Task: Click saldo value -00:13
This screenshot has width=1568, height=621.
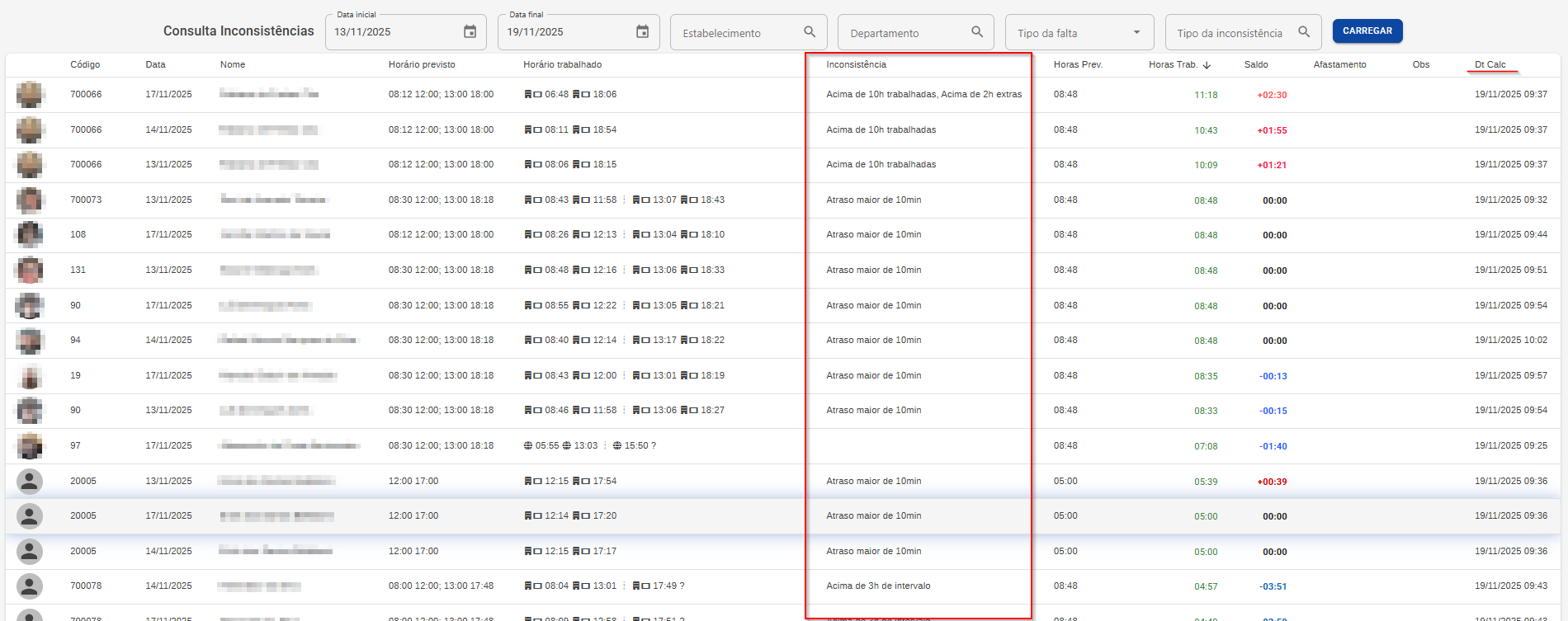Action: click(x=1273, y=376)
